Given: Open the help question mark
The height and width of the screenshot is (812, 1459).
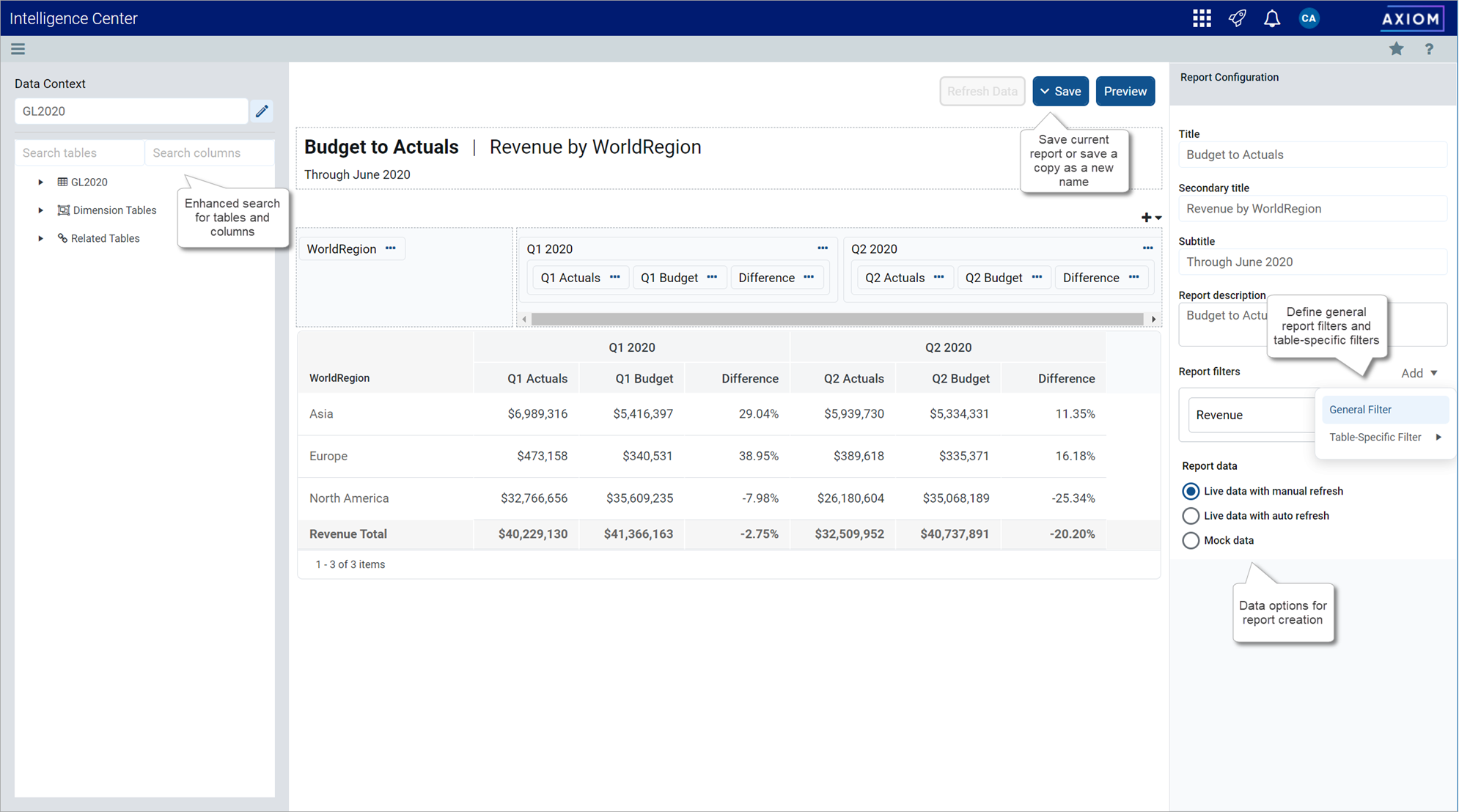Looking at the screenshot, I should (x=1429, y=49).
